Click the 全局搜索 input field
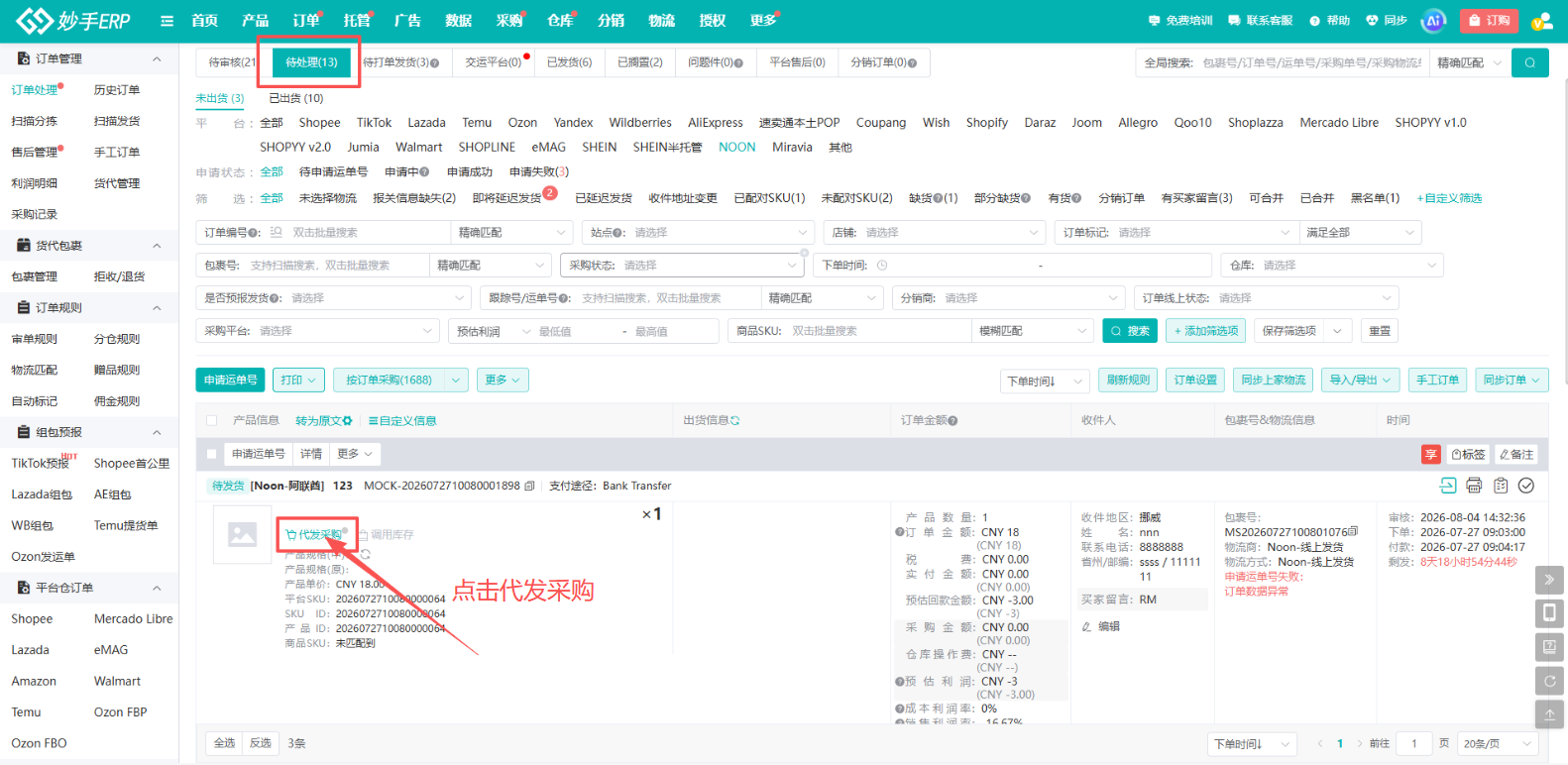Screen dimensions: 1568x765 click(x=1311, y=62)
